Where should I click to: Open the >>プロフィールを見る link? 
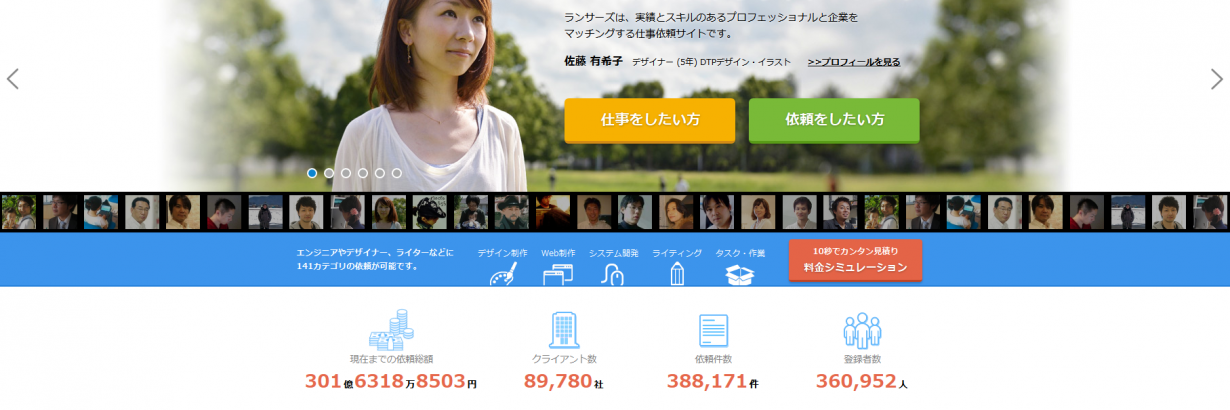(854, 62)
